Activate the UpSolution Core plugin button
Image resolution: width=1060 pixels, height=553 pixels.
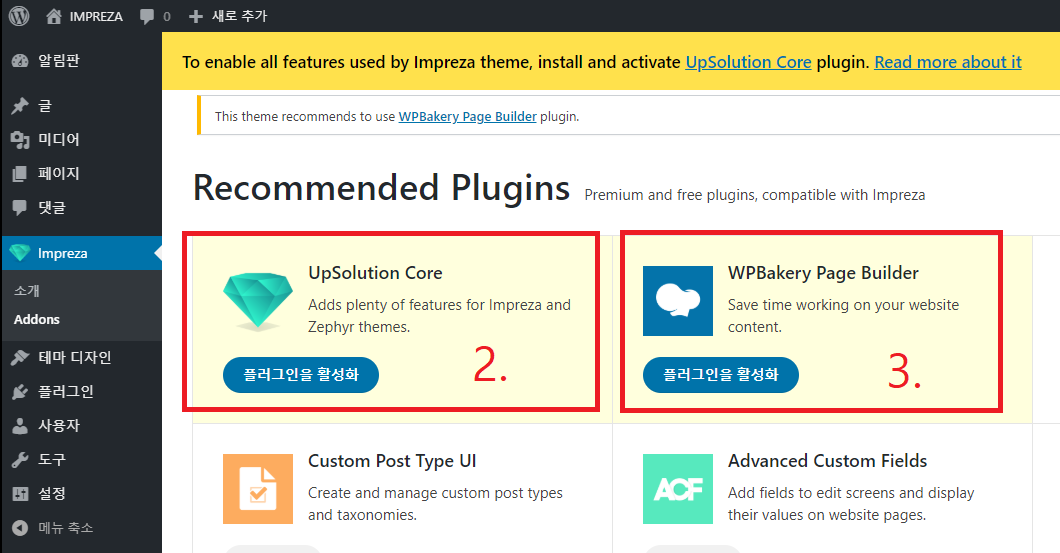(300, 375)
